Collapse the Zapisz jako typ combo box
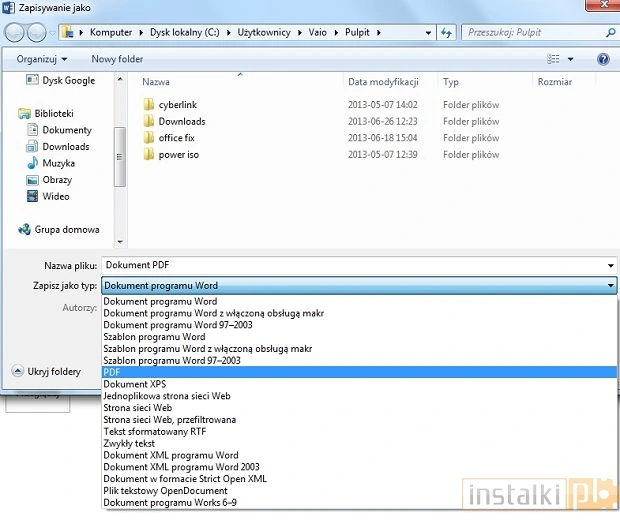 click(610, 286)
